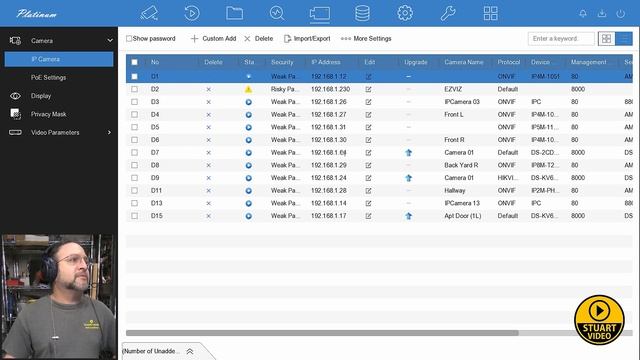The width and height of the screenshot is (640, 360).
Task: Delete camera D15 using its X
Action: click(209, 216)
